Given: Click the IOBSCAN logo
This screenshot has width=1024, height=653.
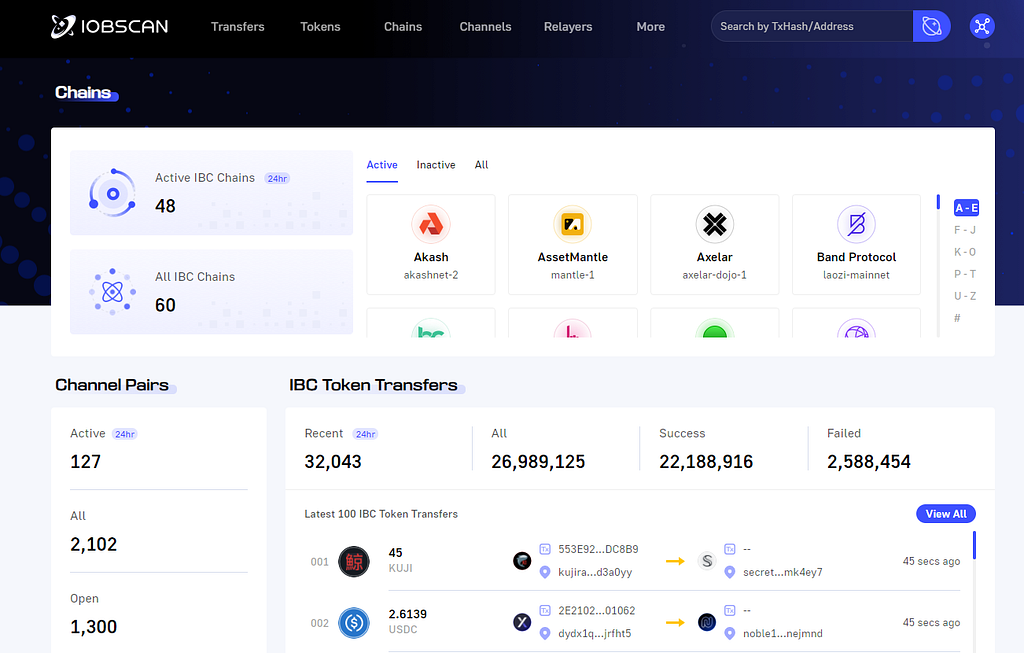Looking at the screenshot, I should 109,26.
